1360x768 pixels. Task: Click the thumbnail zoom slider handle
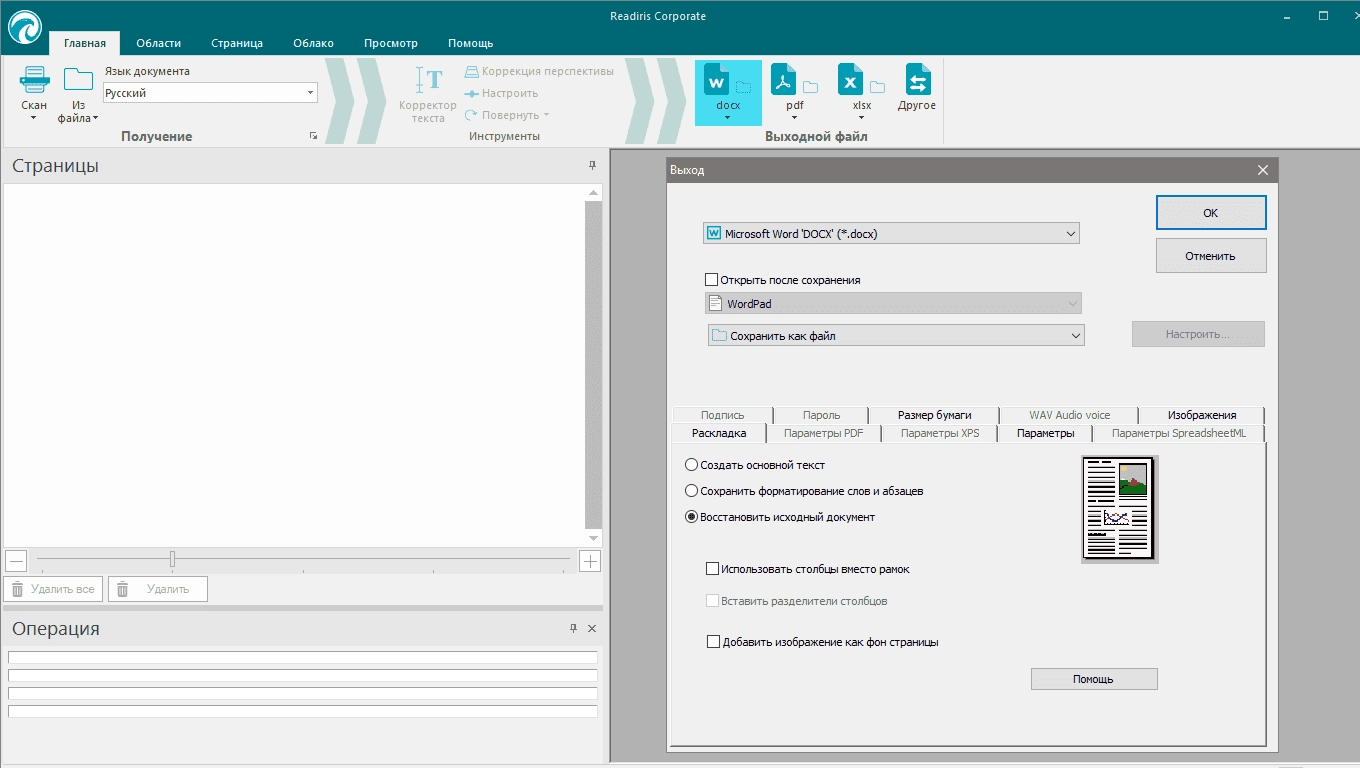click(172, 559)
